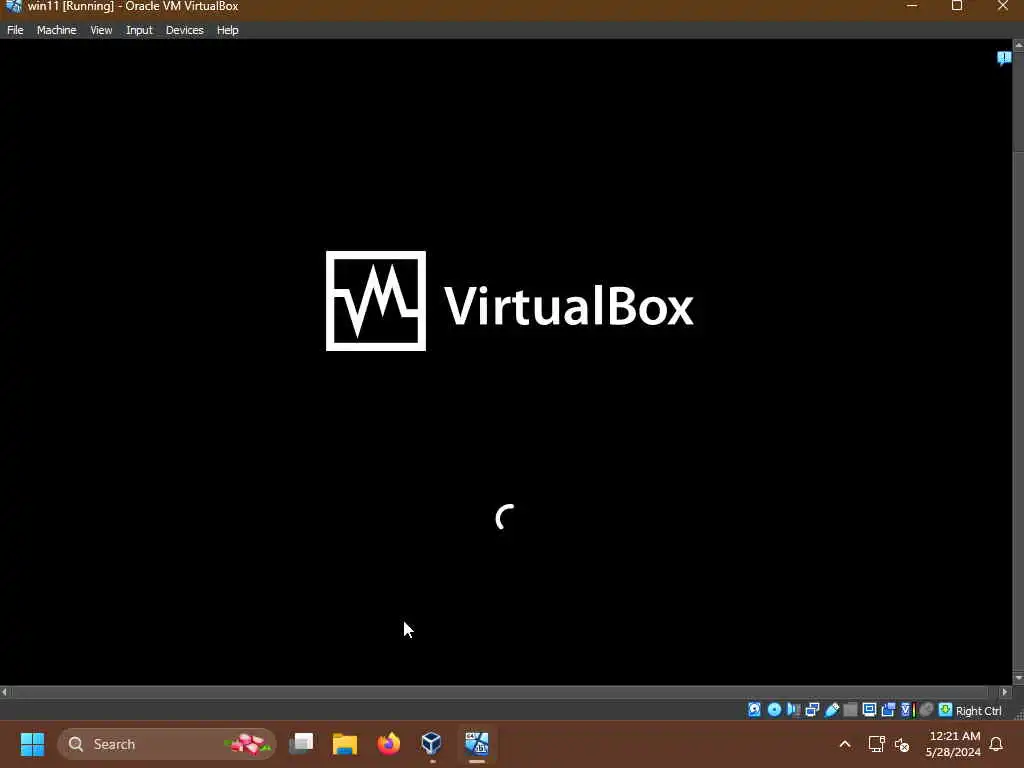
Task: Click the USB devices status icon
Action: tap(831, 710)
